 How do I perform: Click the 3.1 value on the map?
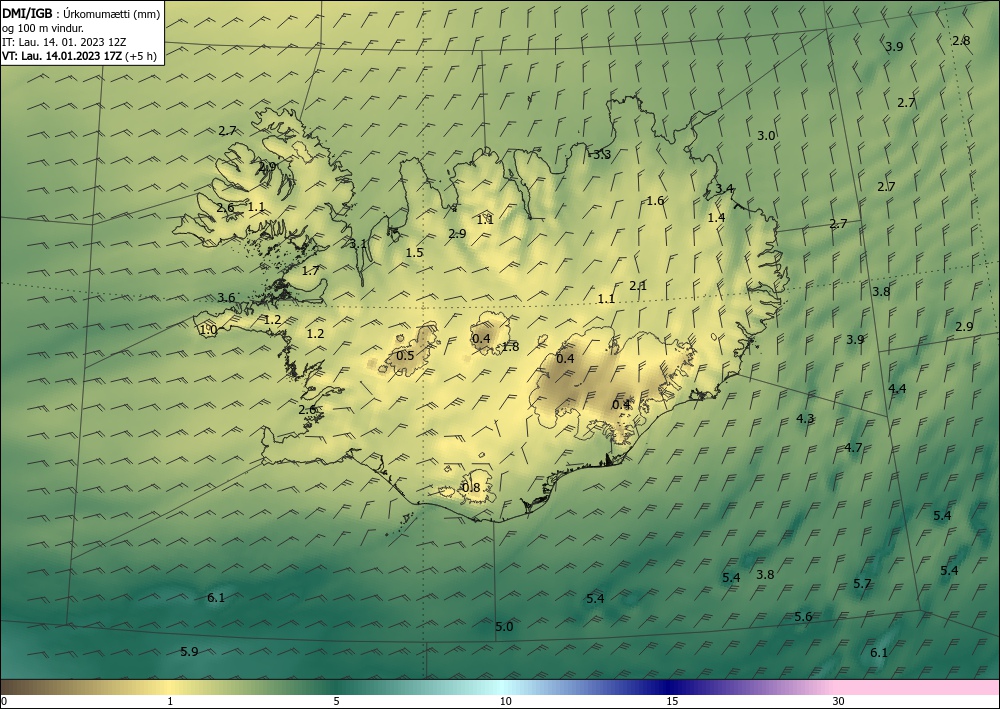point(358,244)
